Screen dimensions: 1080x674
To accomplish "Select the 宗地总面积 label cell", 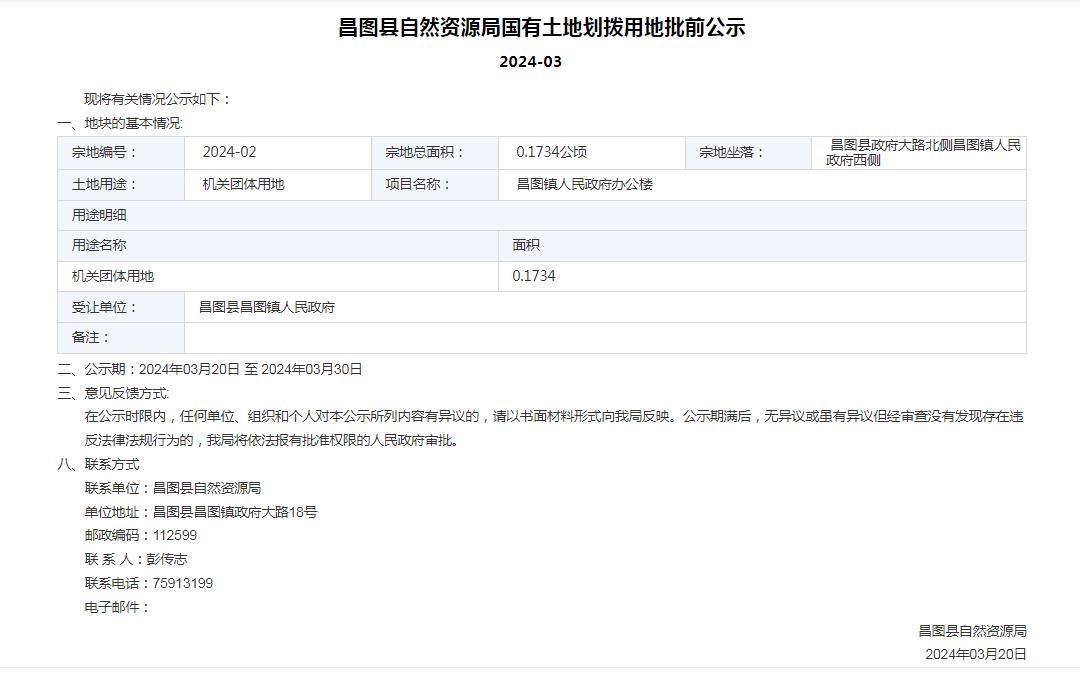I will tap(425, 152).
